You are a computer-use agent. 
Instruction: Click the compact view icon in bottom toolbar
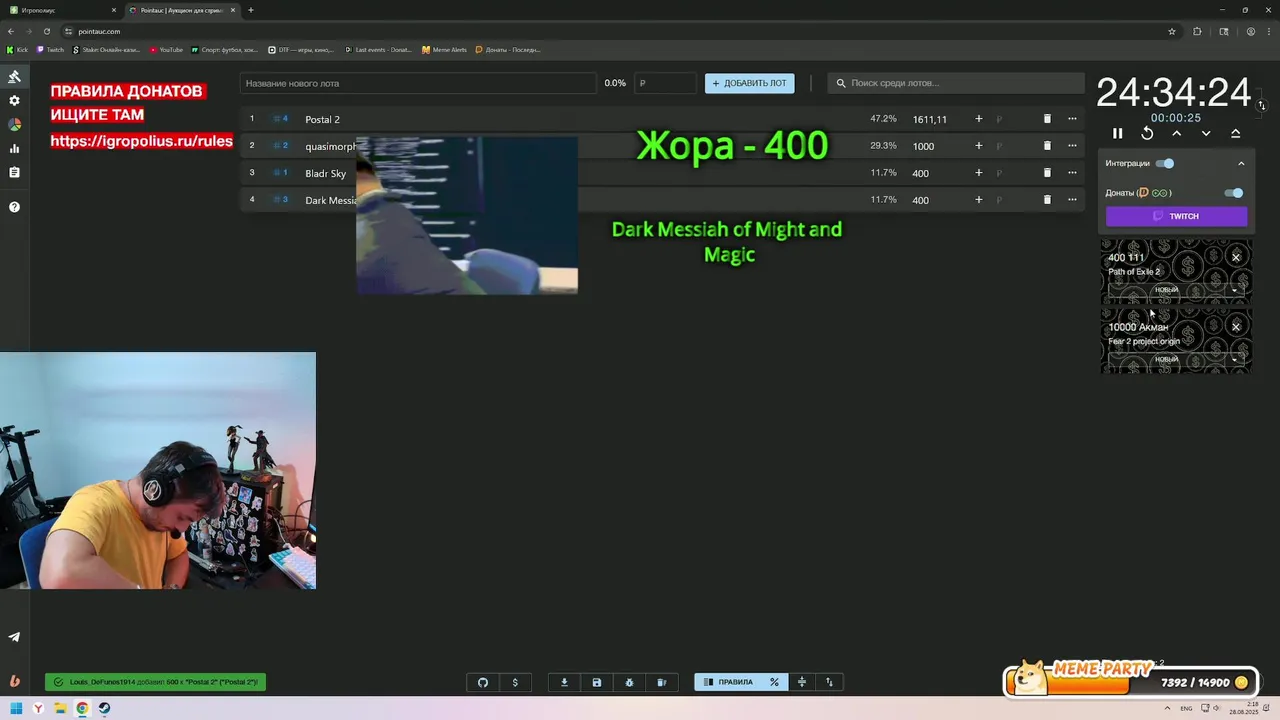click(801, 682)
